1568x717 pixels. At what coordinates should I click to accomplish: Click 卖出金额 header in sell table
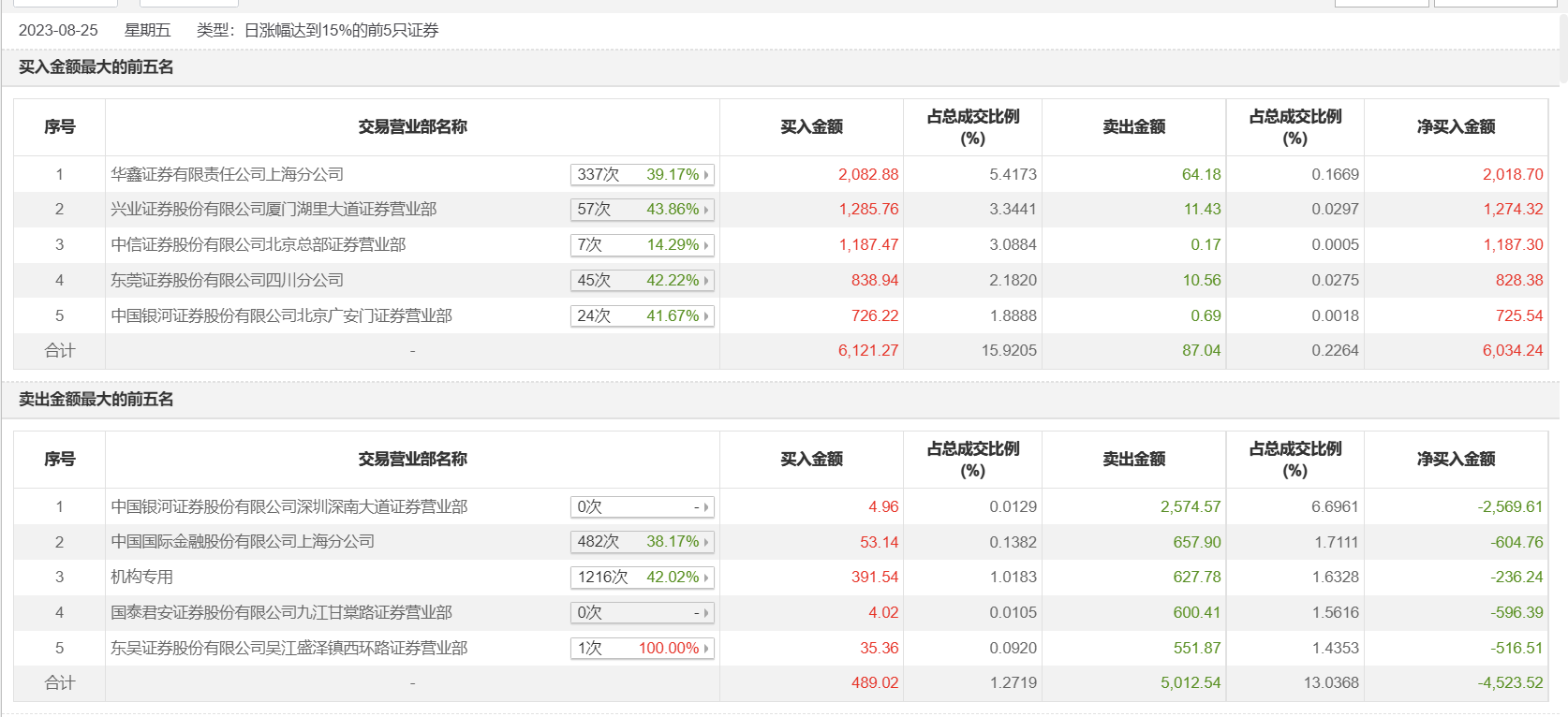click(1133, 460)
